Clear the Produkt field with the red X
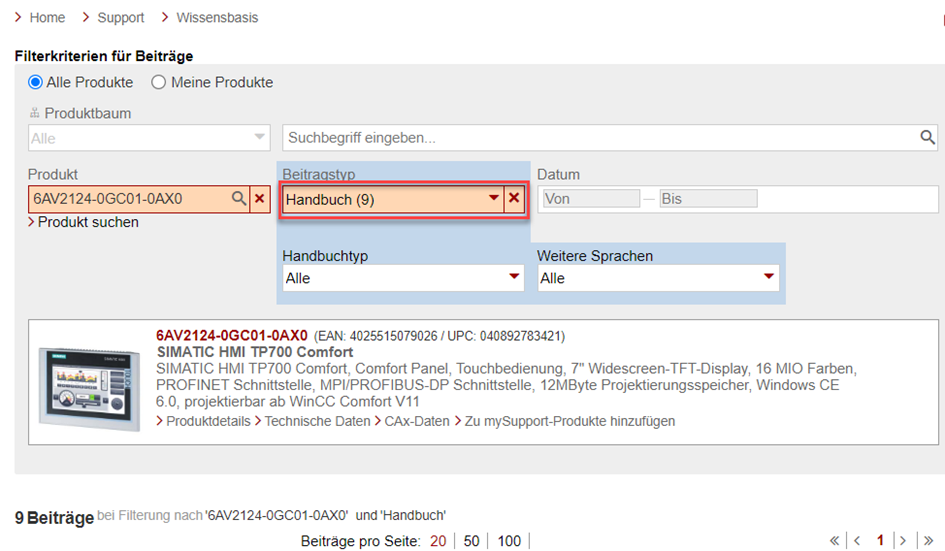Viewport: 945px width, 551px height. coord(260,199)
